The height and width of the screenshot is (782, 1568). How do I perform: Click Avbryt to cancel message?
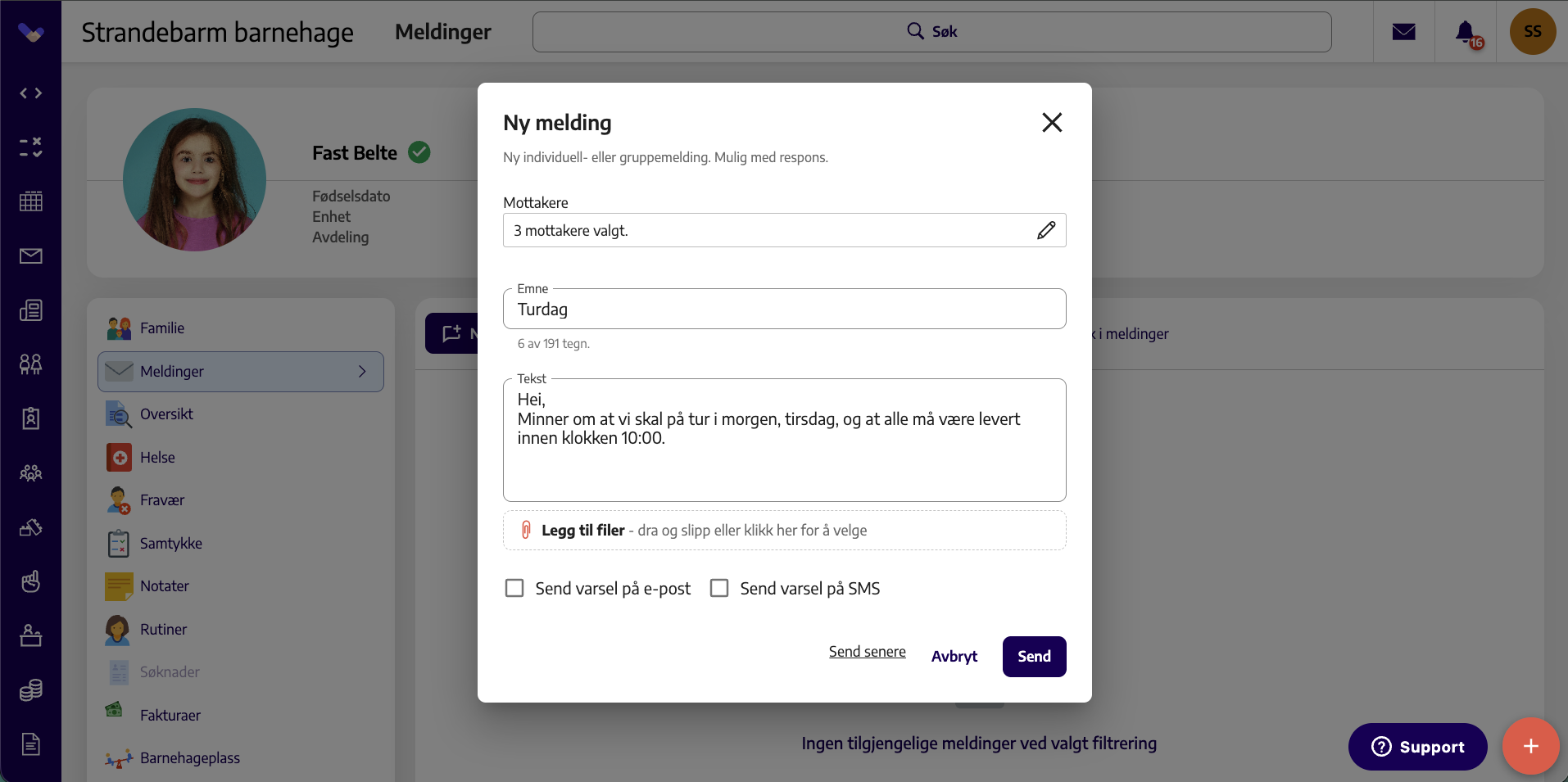954,657
